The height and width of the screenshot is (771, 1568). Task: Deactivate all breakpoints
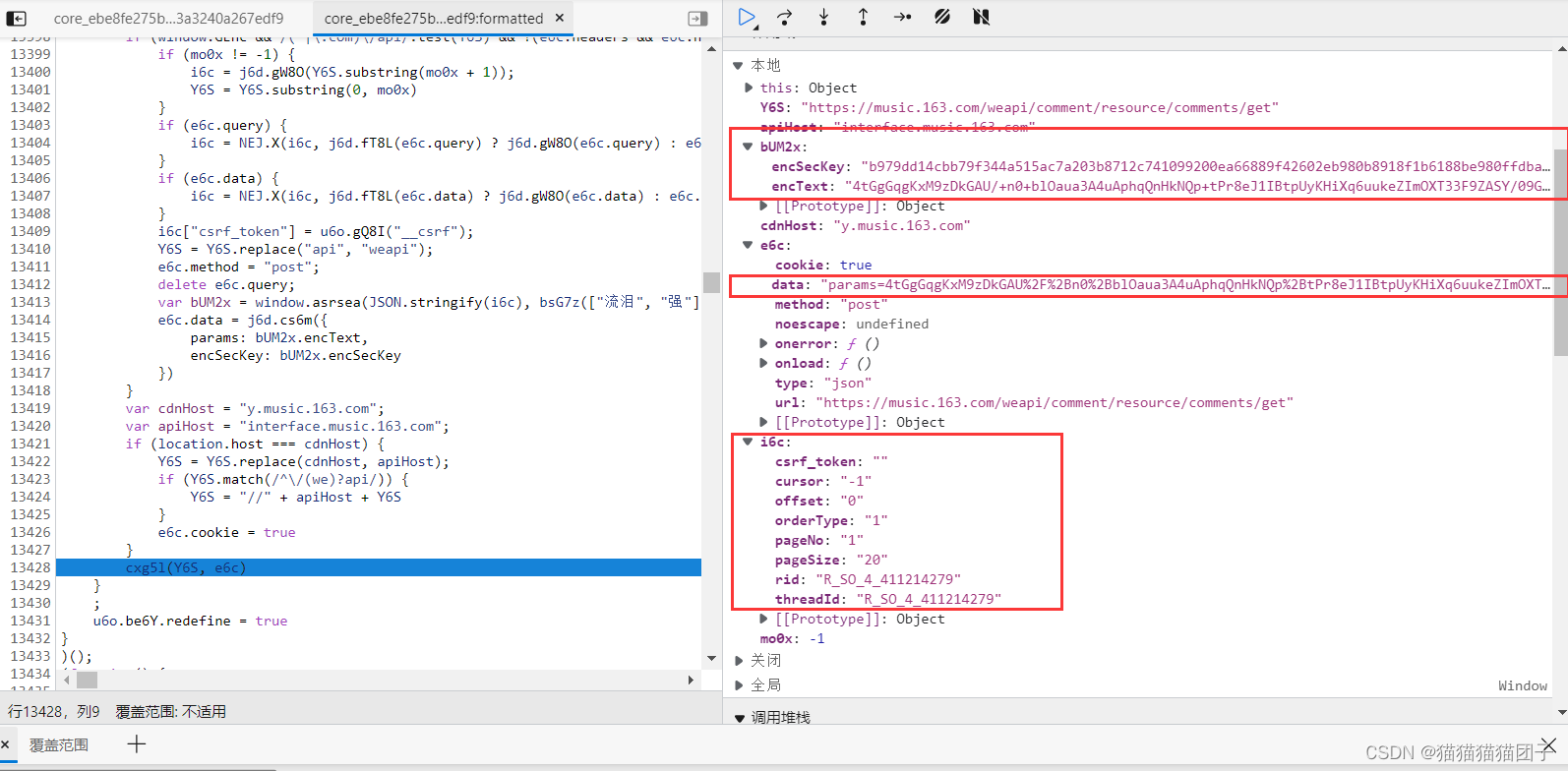(941, 17)
